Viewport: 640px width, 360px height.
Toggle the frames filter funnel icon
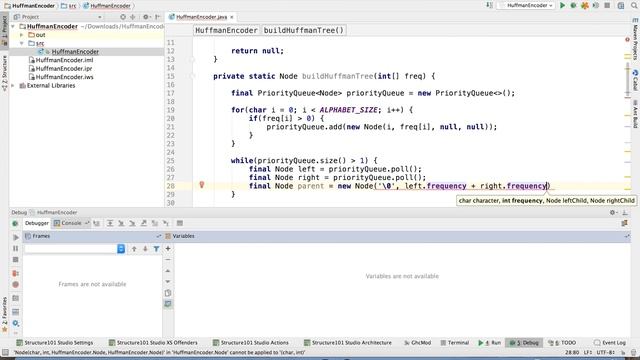point(156,249)
